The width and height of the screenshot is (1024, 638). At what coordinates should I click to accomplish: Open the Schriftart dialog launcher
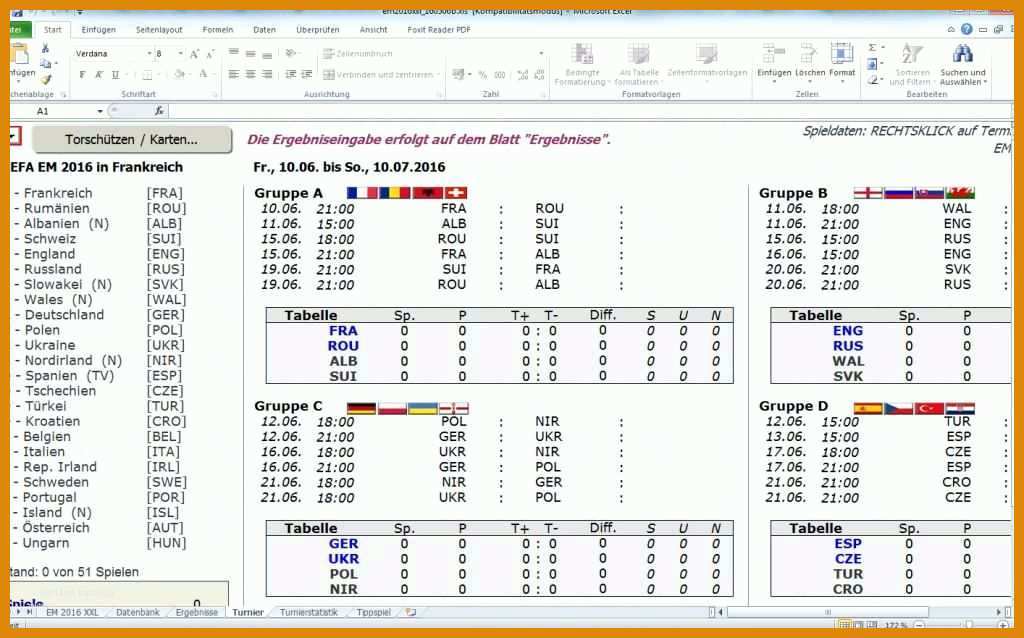click(x=215, y=95)
